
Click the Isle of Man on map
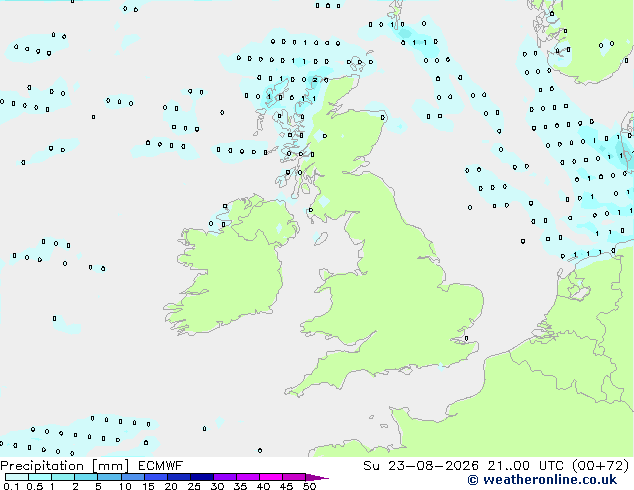coord(321,239)
